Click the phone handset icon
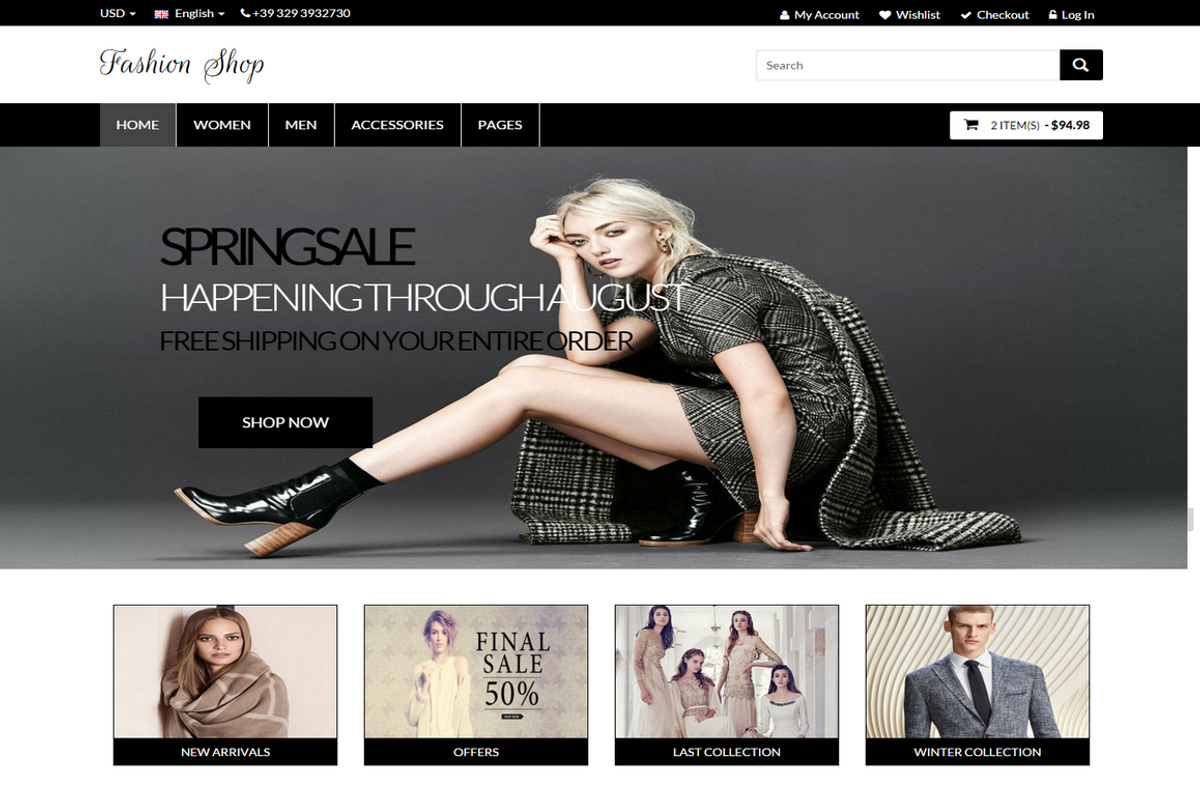The height and width of the screenshot is (800, 1200). coord(245,13)
